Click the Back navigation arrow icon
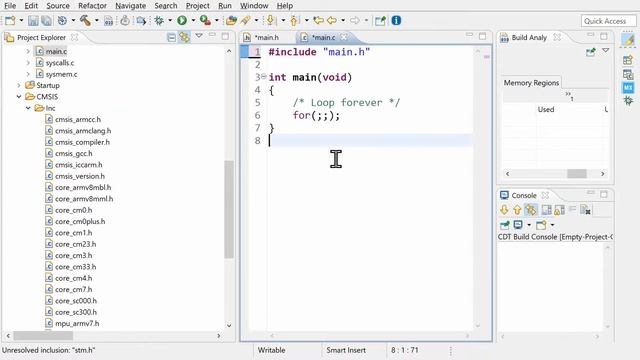Image resolution: width=640 pixels, height=360 pixels. coord(332,20)
